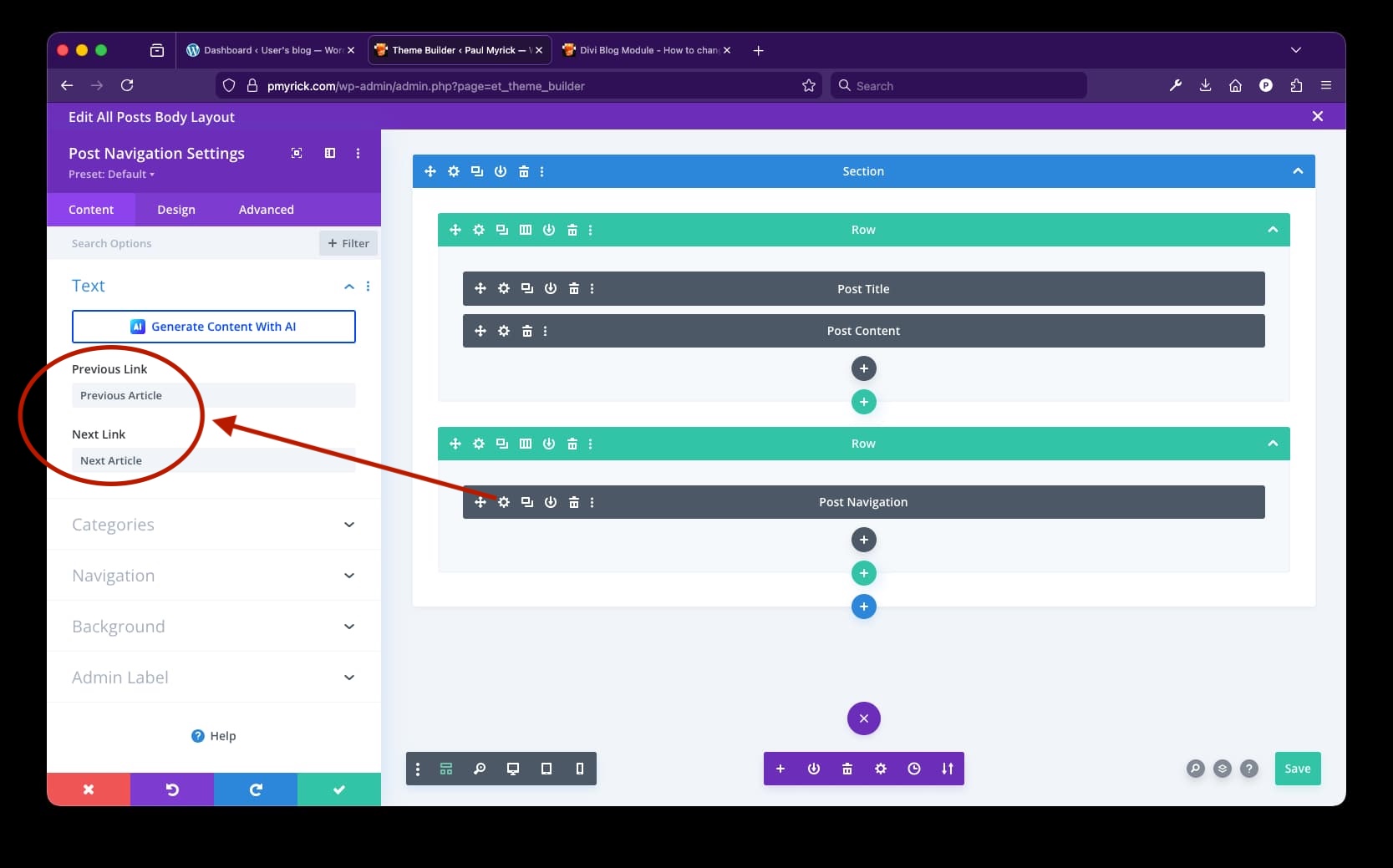This screenshot has width=1393, height=868.
Task: Switch to desktop view icon
Action: (x=513, y=769)
